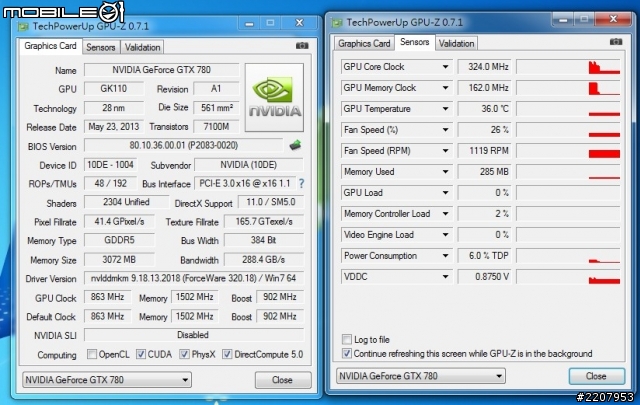
Task: Toggle the OpenCL checkbox
Action: click(92, 354)
